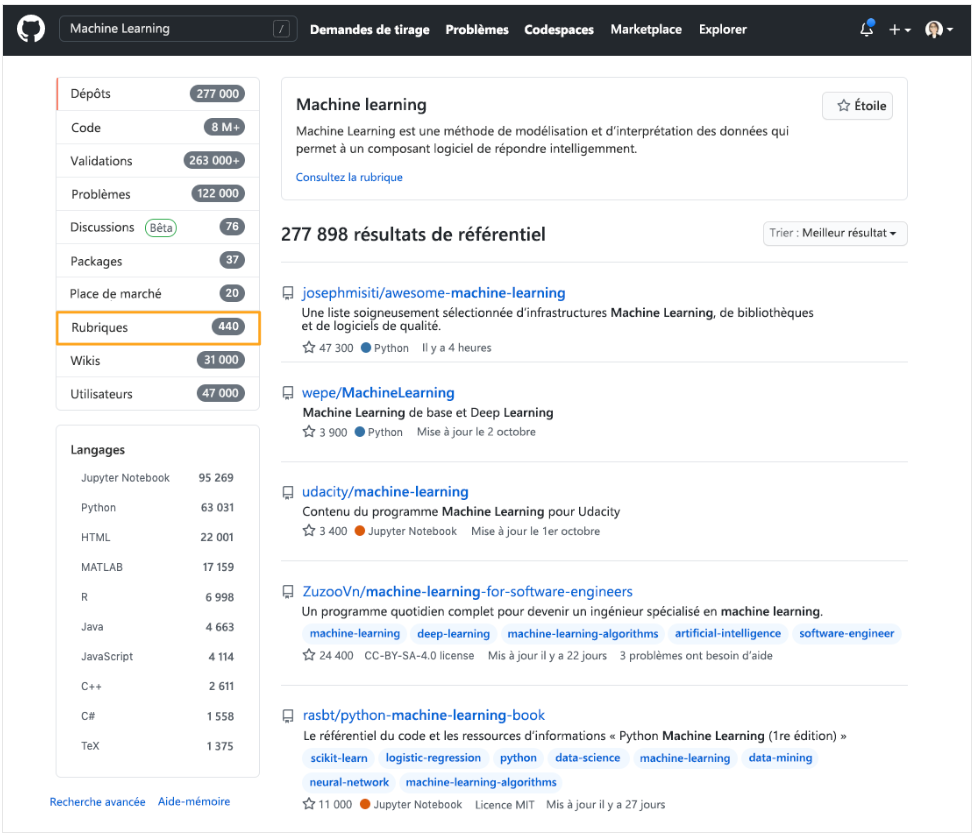Open the user avatar menu
This screenshot has width=976, height=835.
pos(938,30)
